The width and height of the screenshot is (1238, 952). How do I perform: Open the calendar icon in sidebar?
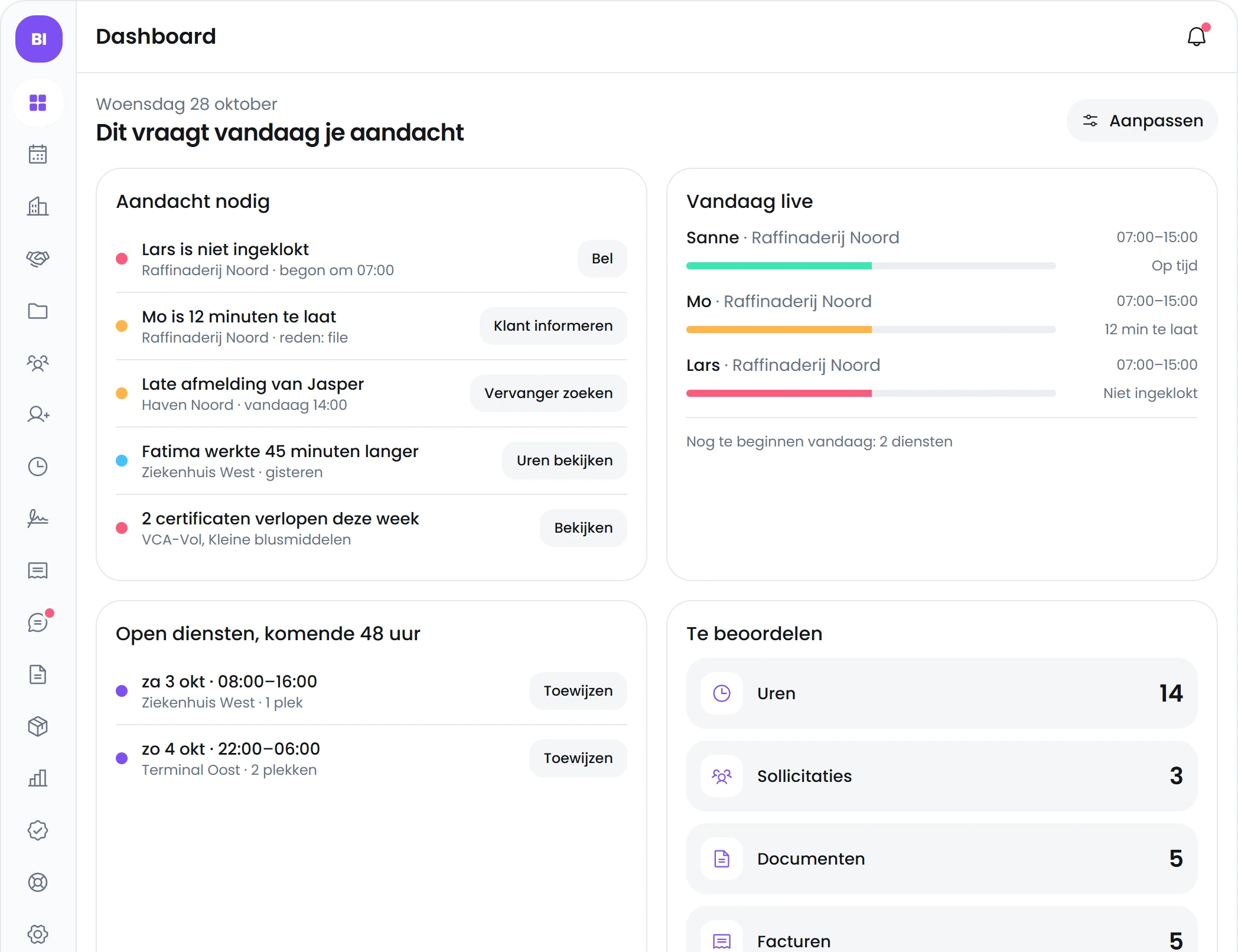[38, 155]
